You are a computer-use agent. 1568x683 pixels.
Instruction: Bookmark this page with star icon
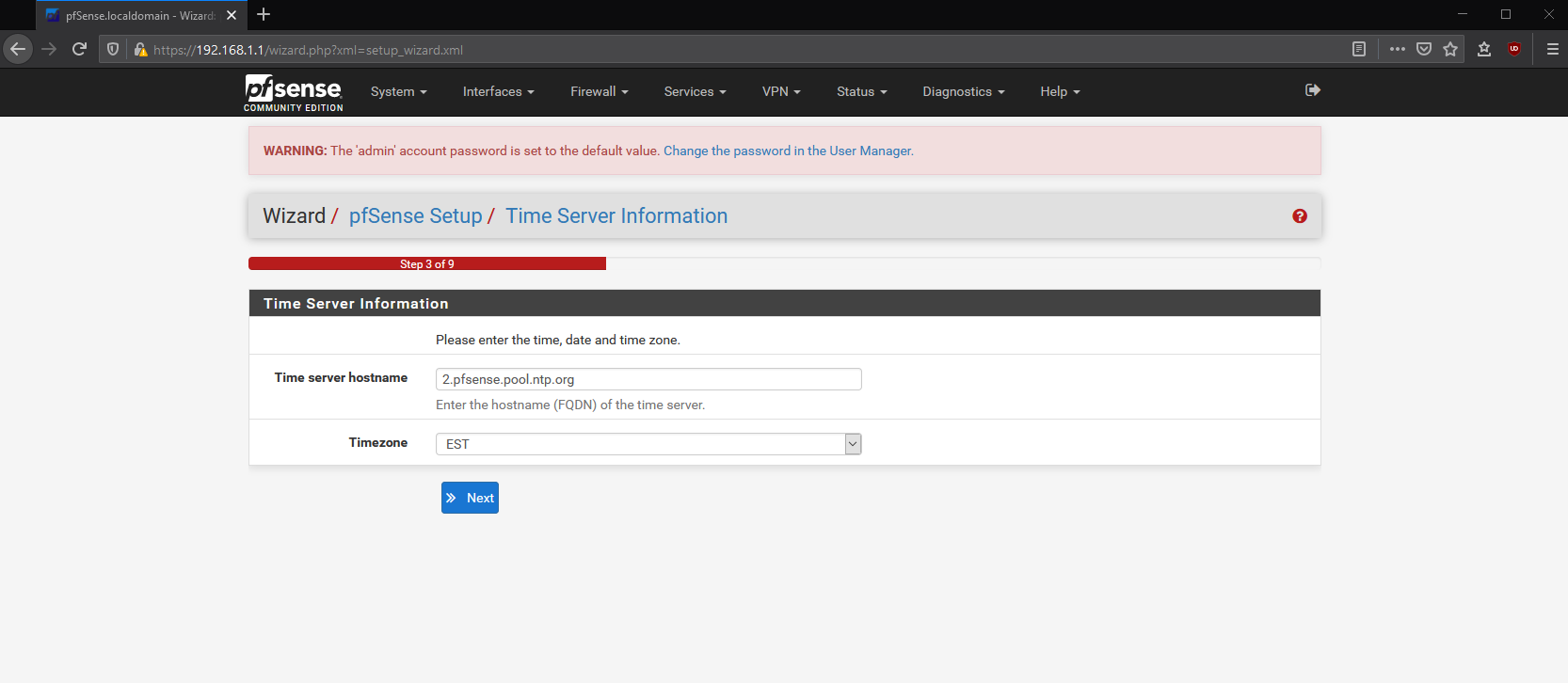click(1450, 49)
